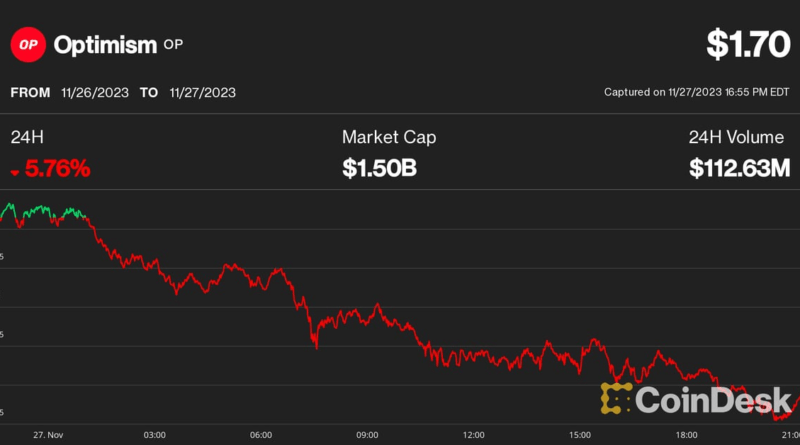The width and height of the screenshot is (800, 445).
Task: Click the Optimism coin name heading
Action: [105, 45]
